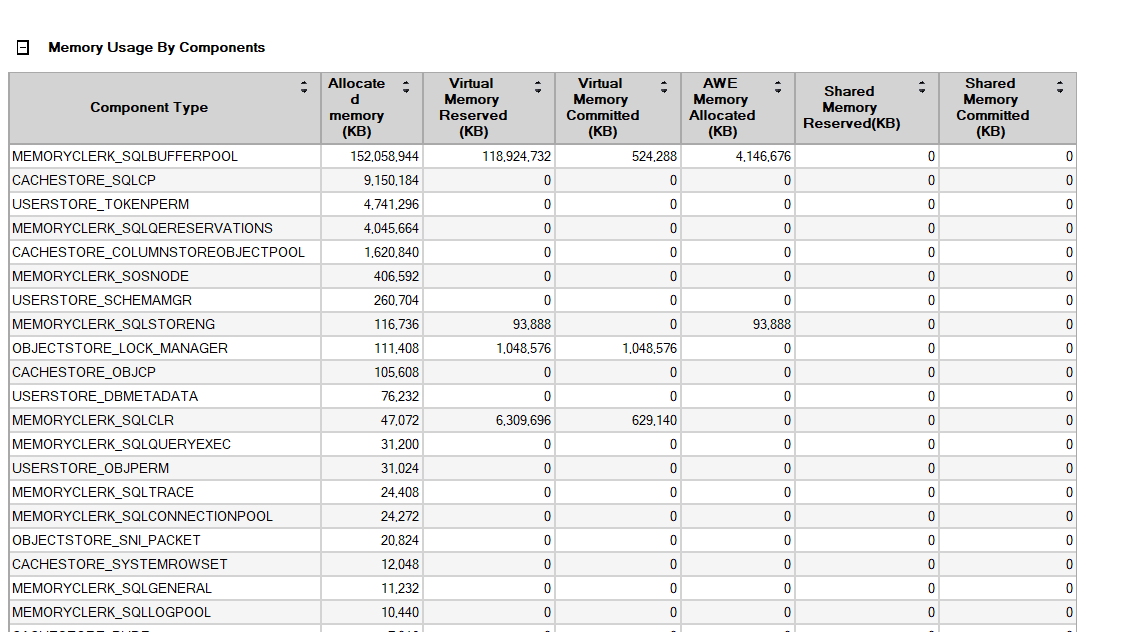Viewport: 1121px width, 632px height.
Task: Click the Component Type header label
Action: click(x=149, y=107)
